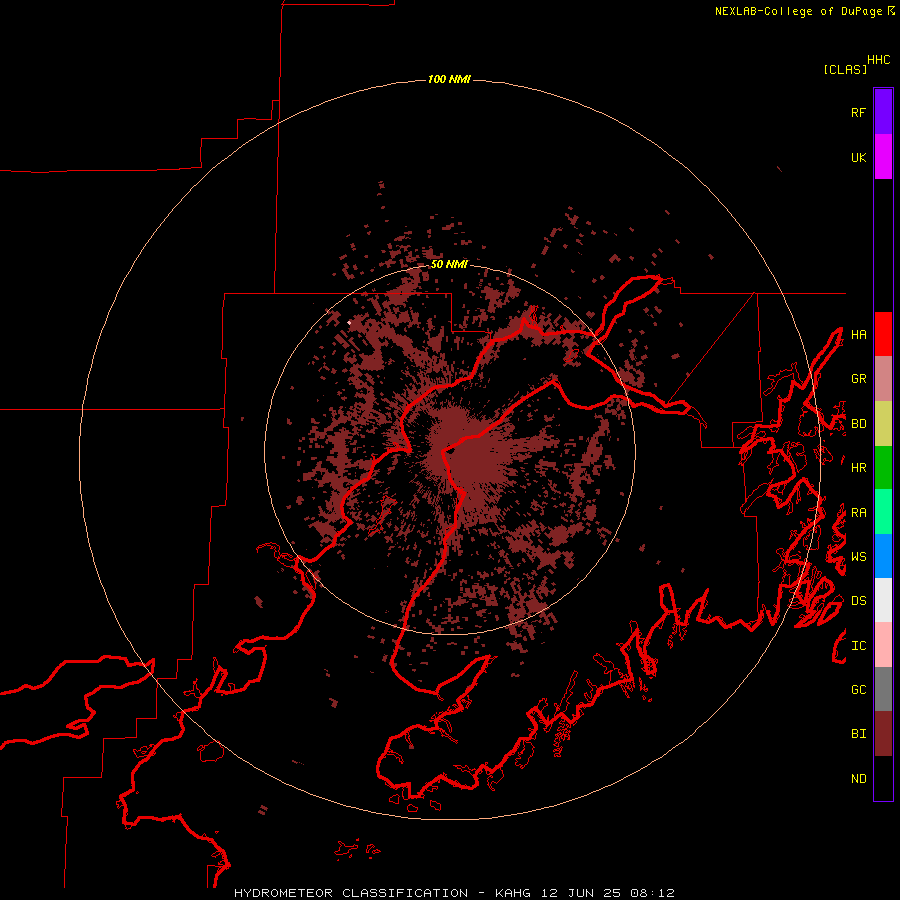900x900 pixels.
Task: Click the GC gray legend swatch
Action: [x=883, y=689]
